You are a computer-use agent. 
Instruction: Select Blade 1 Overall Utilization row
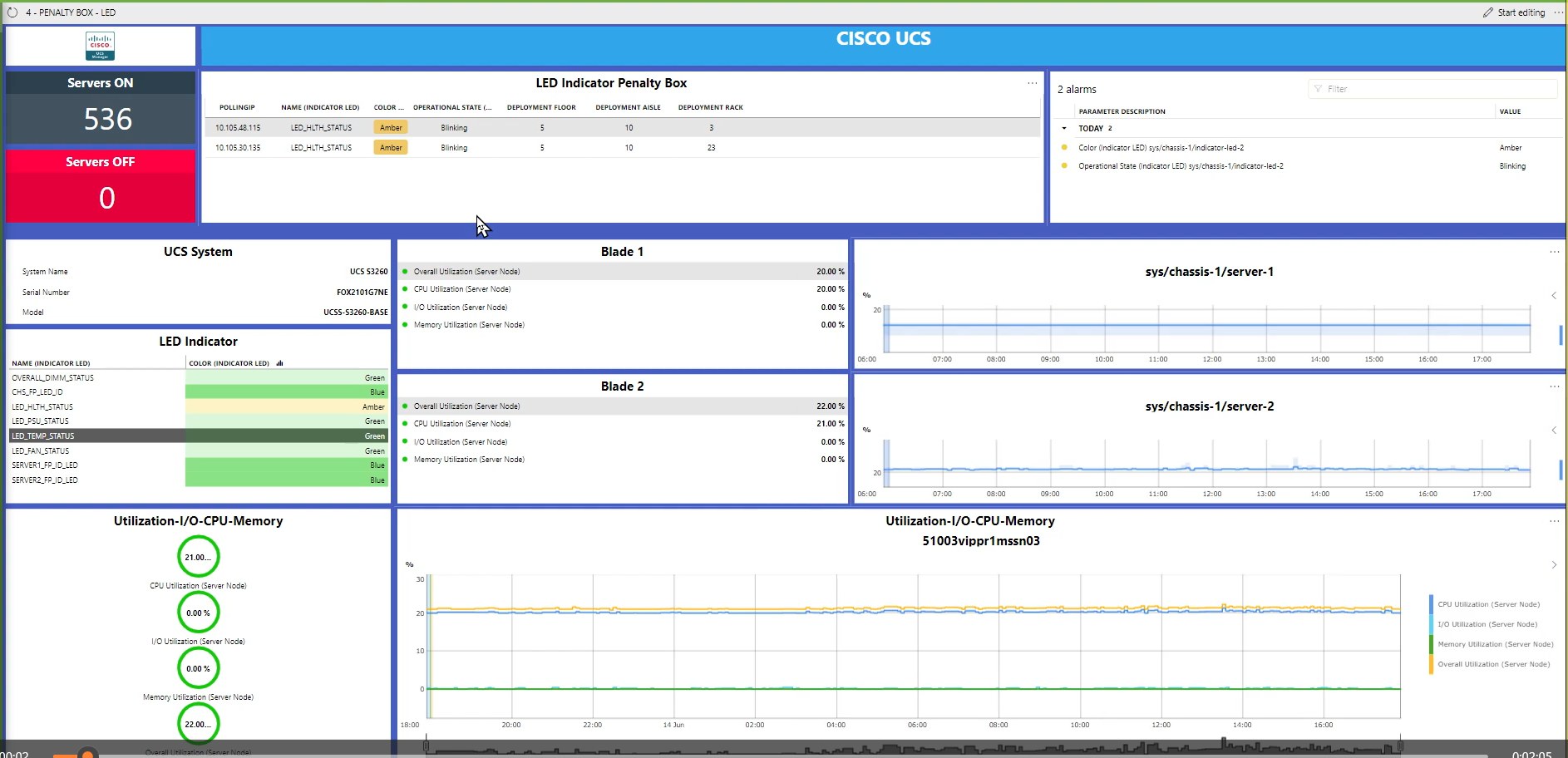[623, 272]
